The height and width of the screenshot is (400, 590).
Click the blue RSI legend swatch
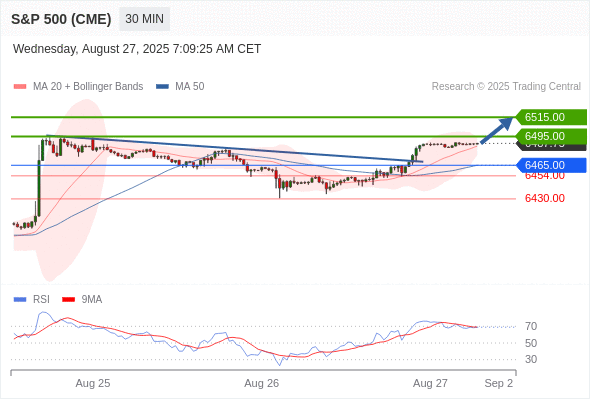tap(20, 300)
